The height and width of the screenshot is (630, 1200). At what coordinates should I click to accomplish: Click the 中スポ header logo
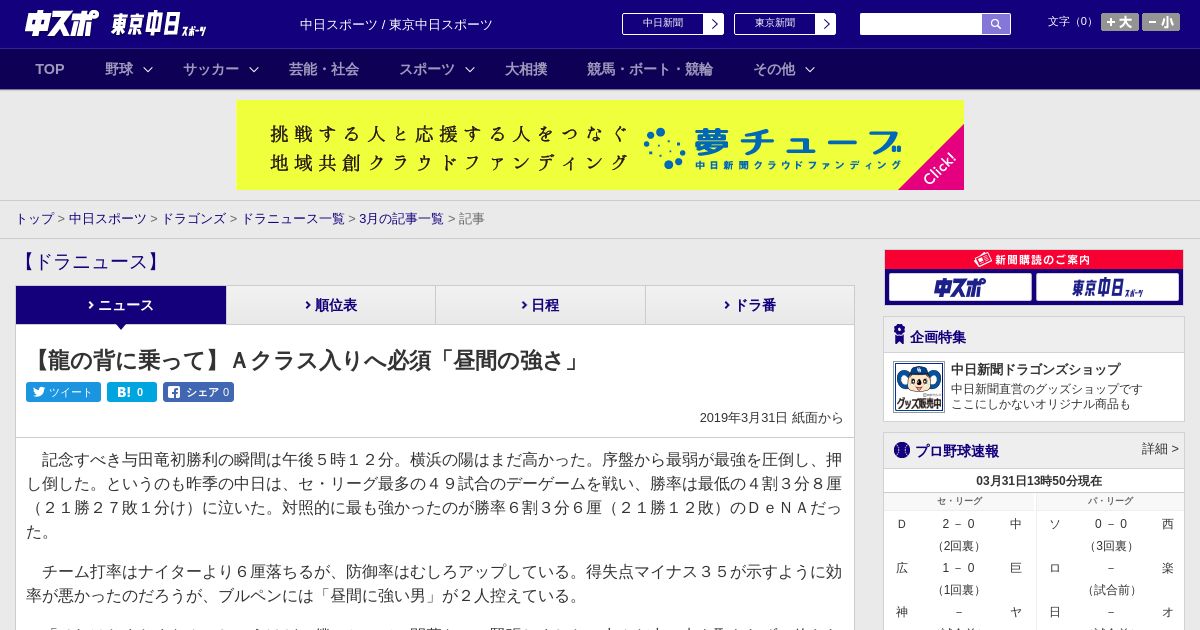click(62, 23)
